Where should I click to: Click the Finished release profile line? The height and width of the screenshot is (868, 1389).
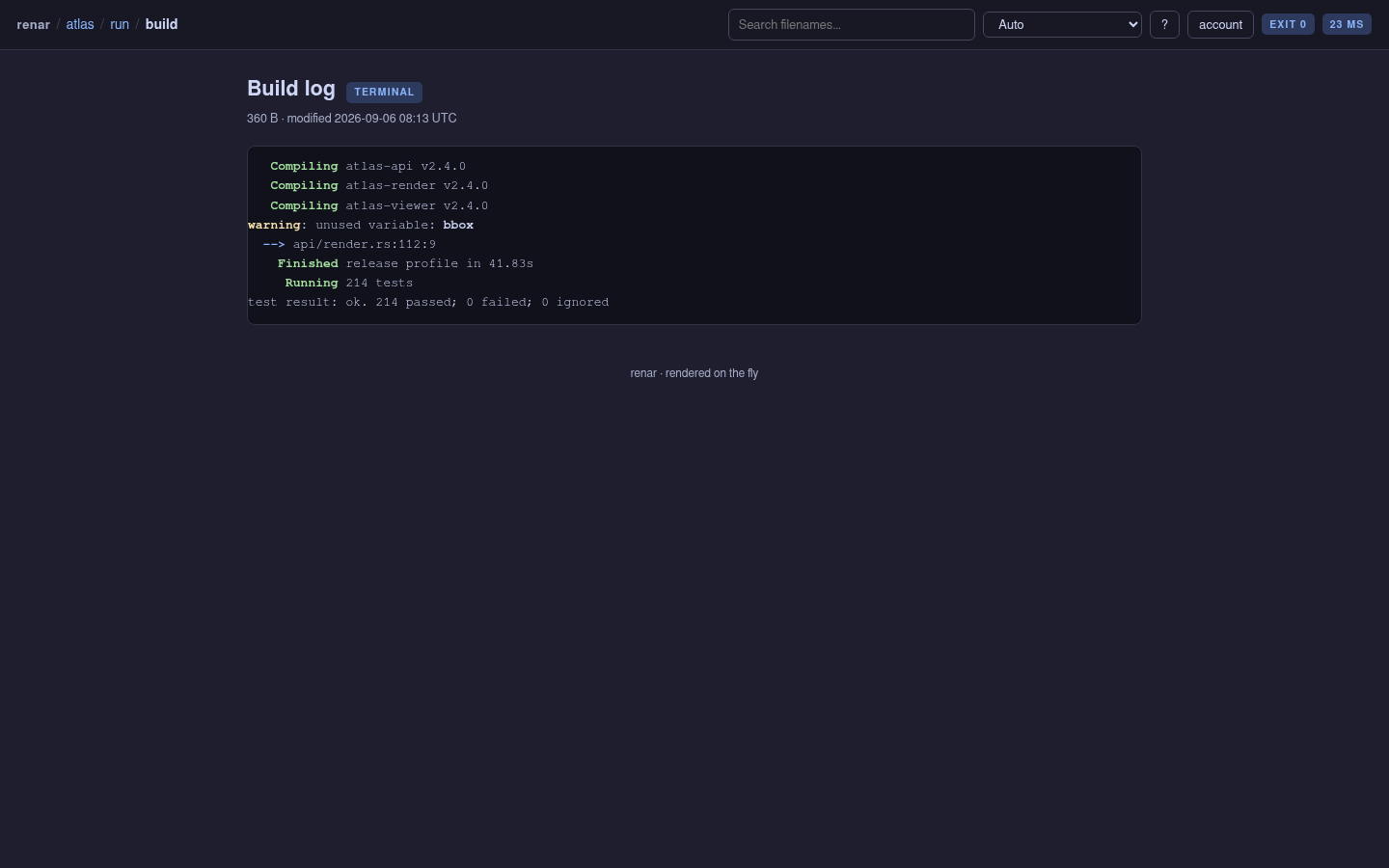pyautogui.click(x=405, y=263)
